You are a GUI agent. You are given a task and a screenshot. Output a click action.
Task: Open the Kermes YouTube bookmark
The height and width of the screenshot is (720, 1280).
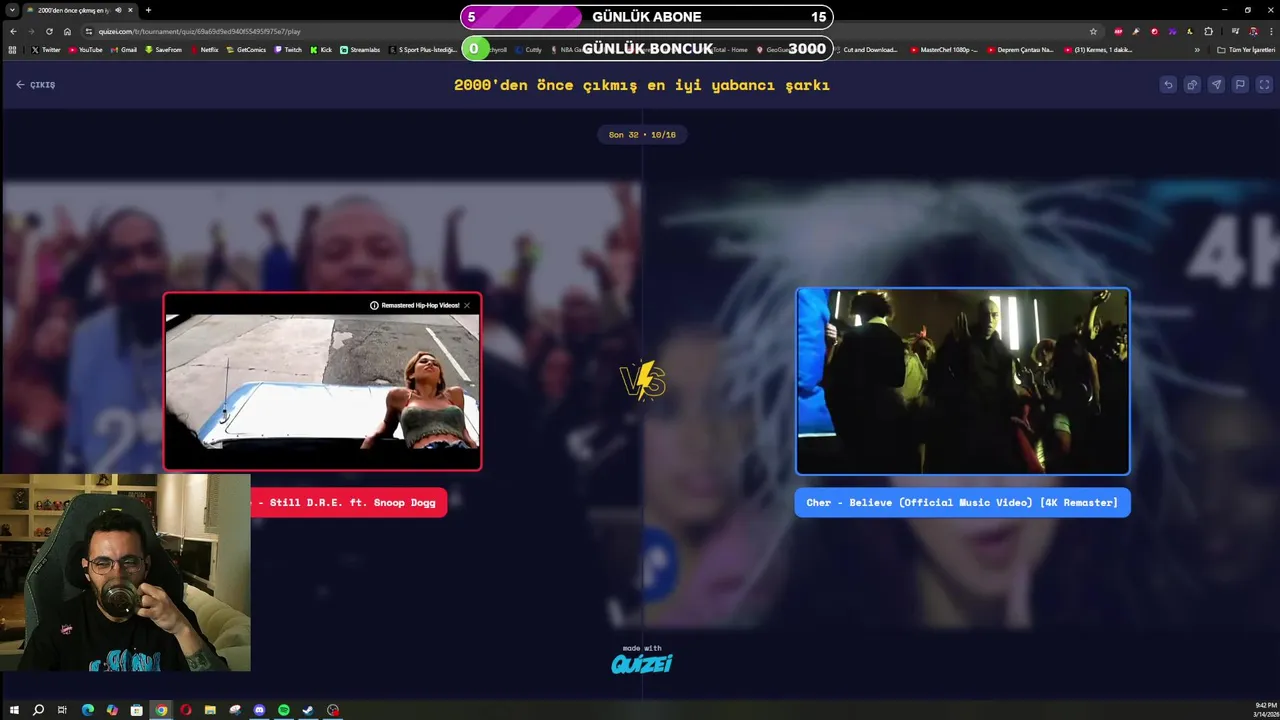pos(1099,49)
